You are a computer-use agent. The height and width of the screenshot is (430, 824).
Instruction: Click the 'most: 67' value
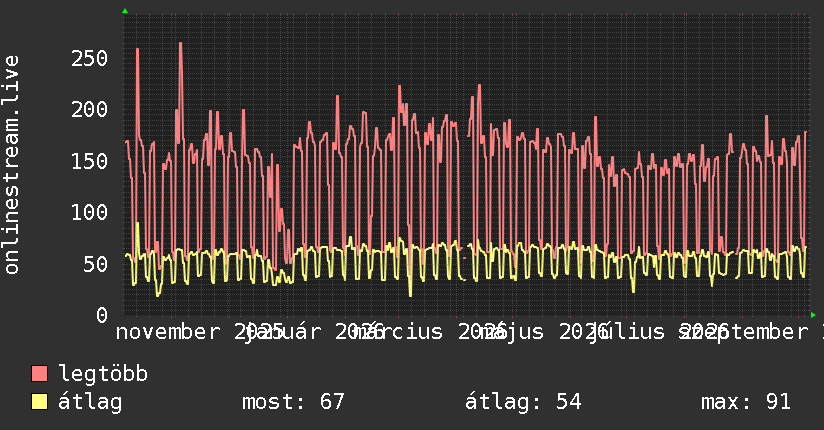click(x=293, y=402)
